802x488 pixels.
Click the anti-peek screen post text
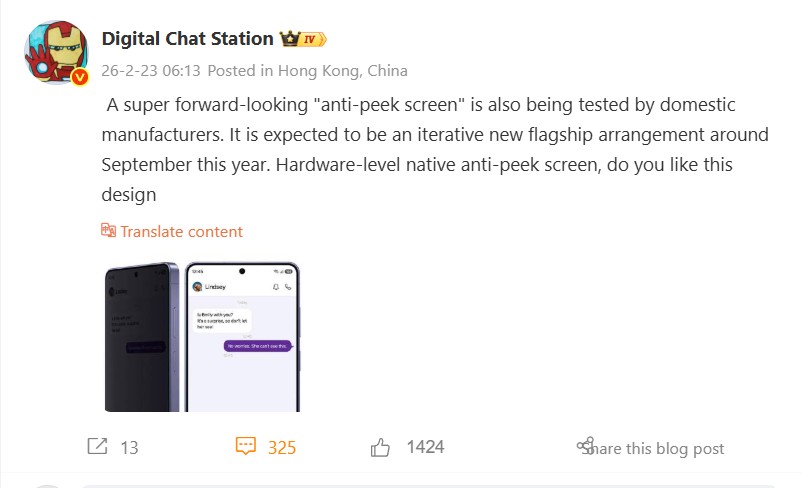(x=435, y=149)
